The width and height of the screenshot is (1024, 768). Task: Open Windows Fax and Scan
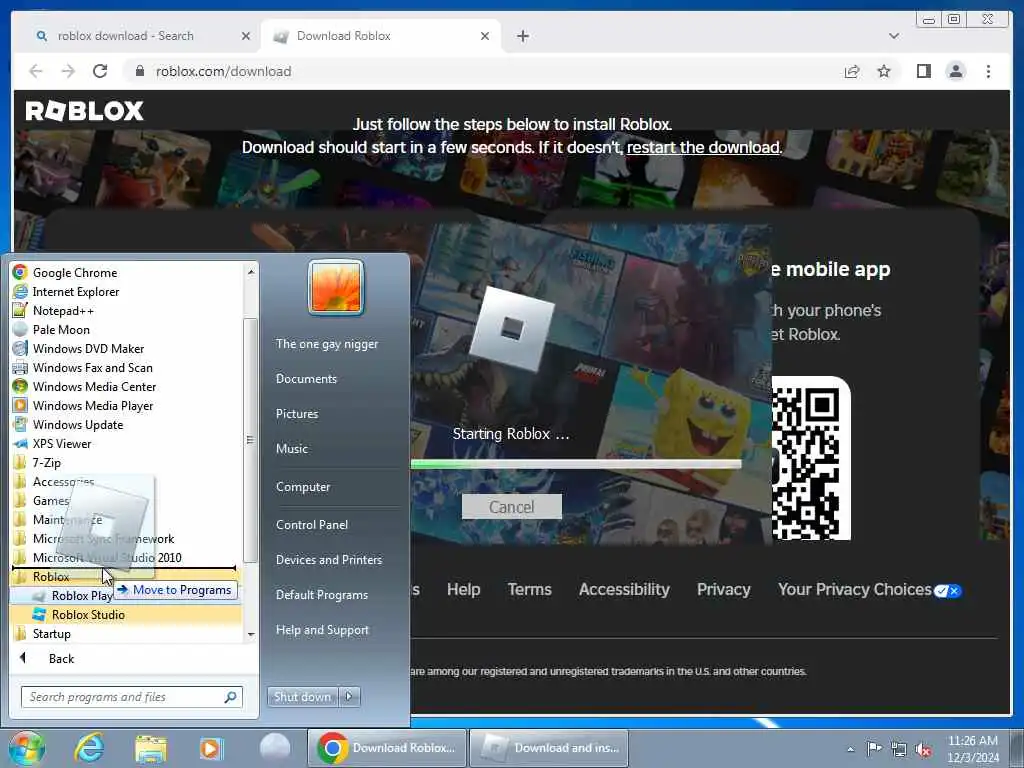(92, 367)
